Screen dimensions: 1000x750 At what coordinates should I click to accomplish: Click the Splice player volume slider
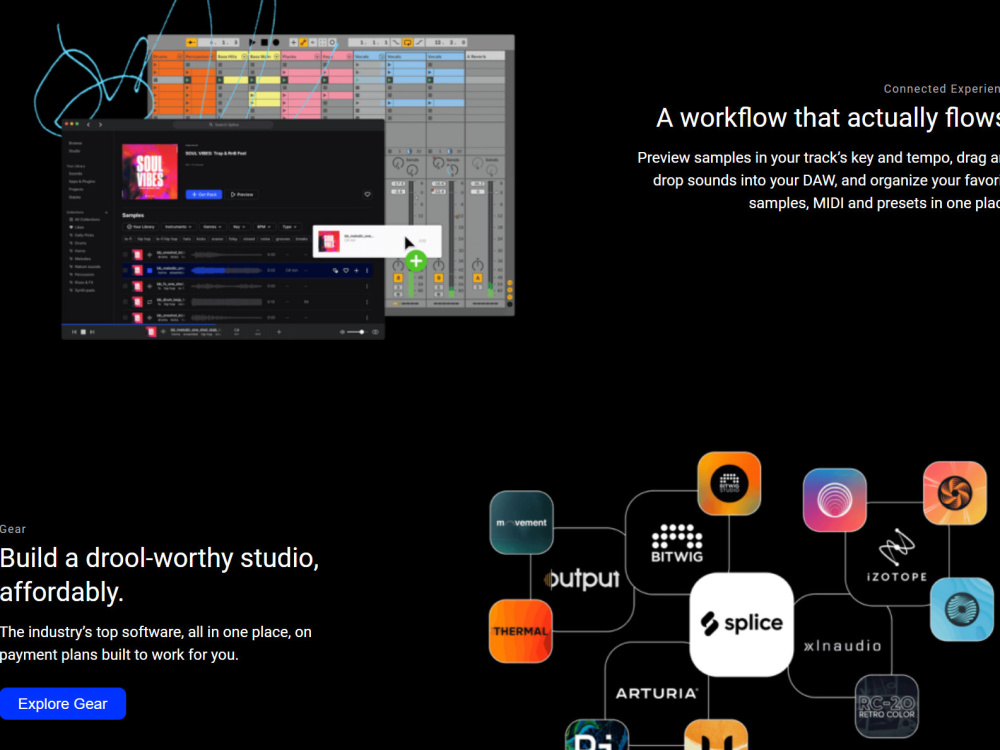[356, 332]
